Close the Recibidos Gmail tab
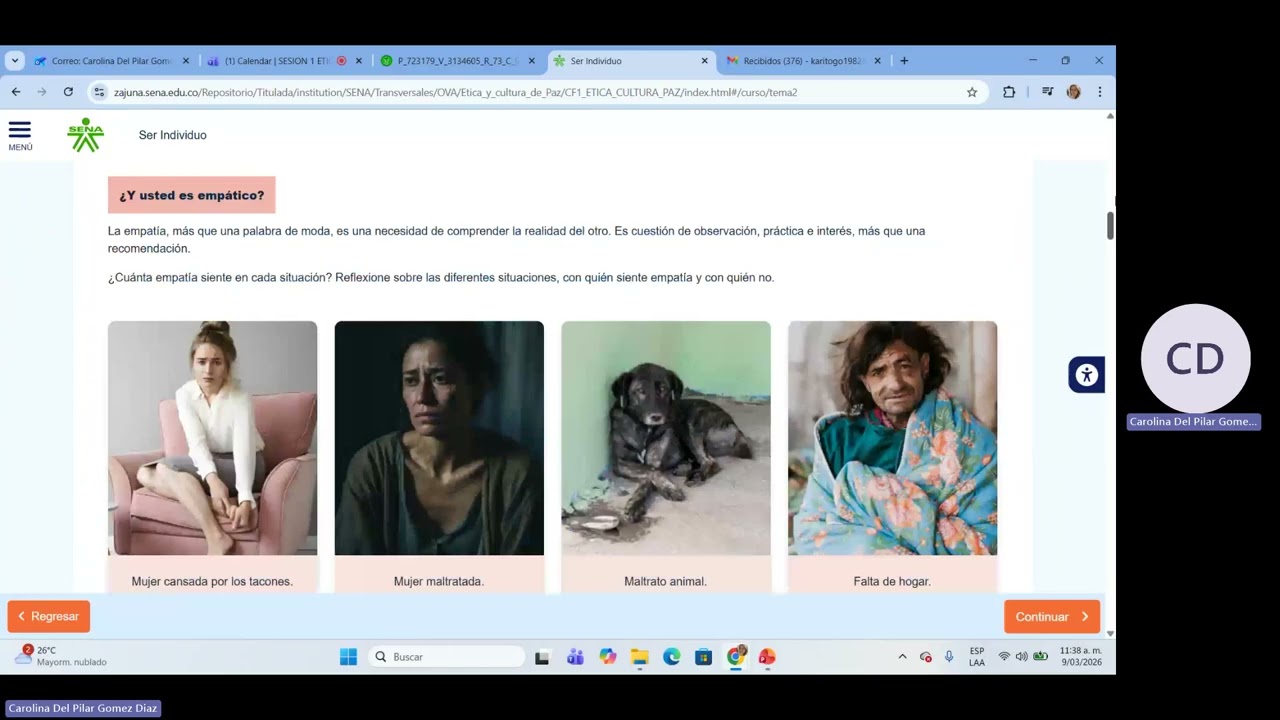1280x720 pixels. point(878,61)
